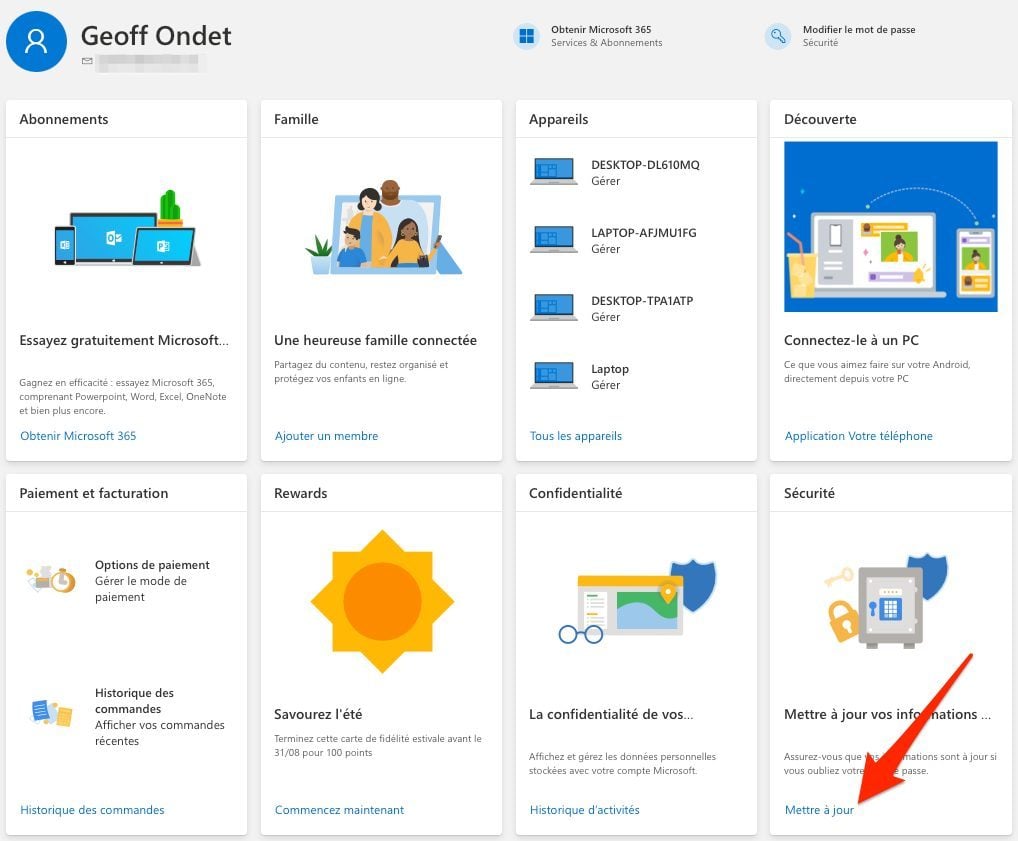Screen dimensions: 1018x841
Task: Click Obtenir Microsoft 365 link in Abonnements
Action: (78, 436)
